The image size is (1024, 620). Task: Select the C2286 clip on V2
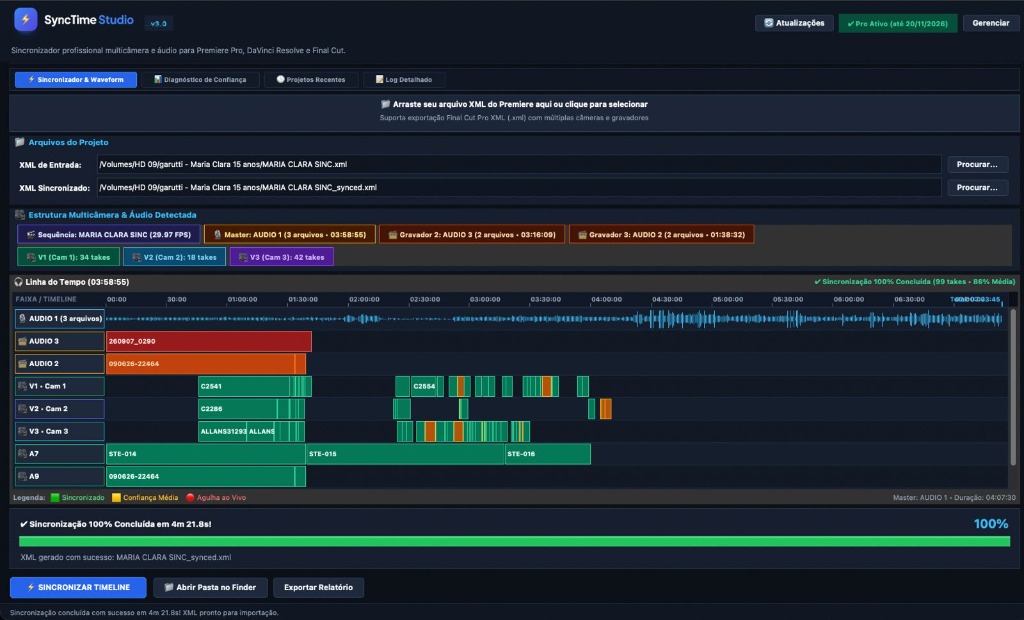tap(238, 409)
